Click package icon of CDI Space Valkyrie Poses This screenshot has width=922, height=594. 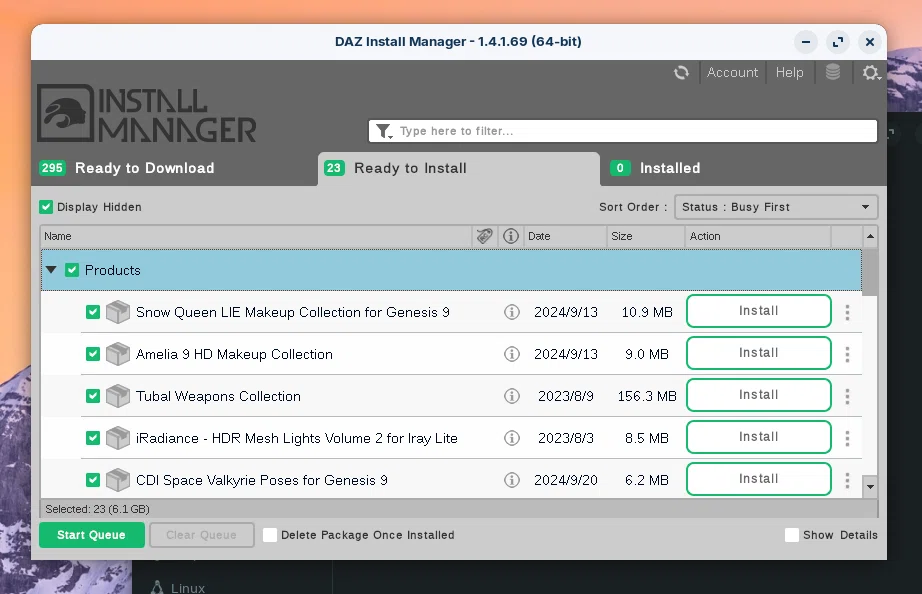tap(118, 480)
